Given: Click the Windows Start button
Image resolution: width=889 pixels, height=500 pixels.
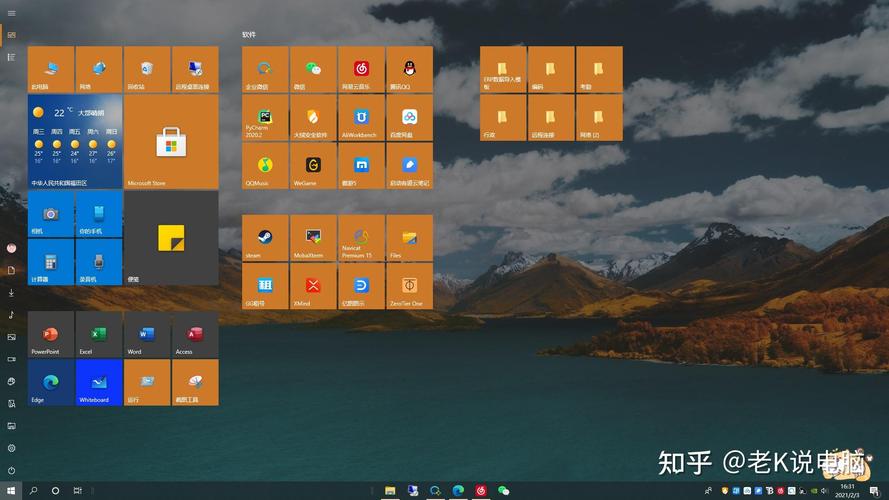Looking at the screenshot, I should [11, 490].
